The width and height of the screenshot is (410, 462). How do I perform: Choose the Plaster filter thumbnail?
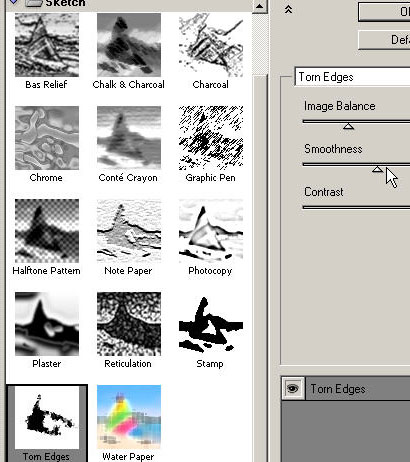47,324
